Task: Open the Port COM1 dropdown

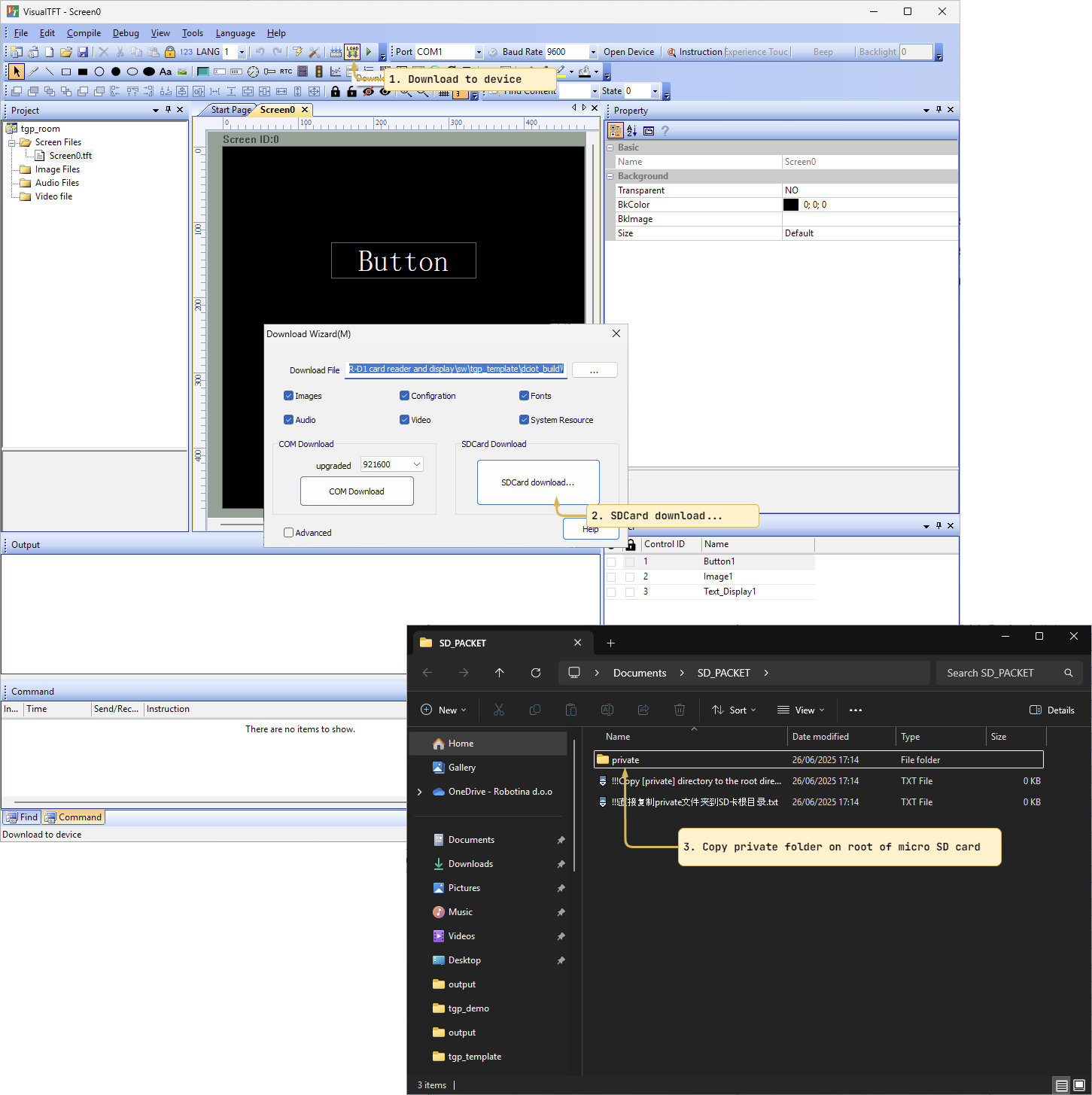Action: pyautogui.click(x=479, y=52)
